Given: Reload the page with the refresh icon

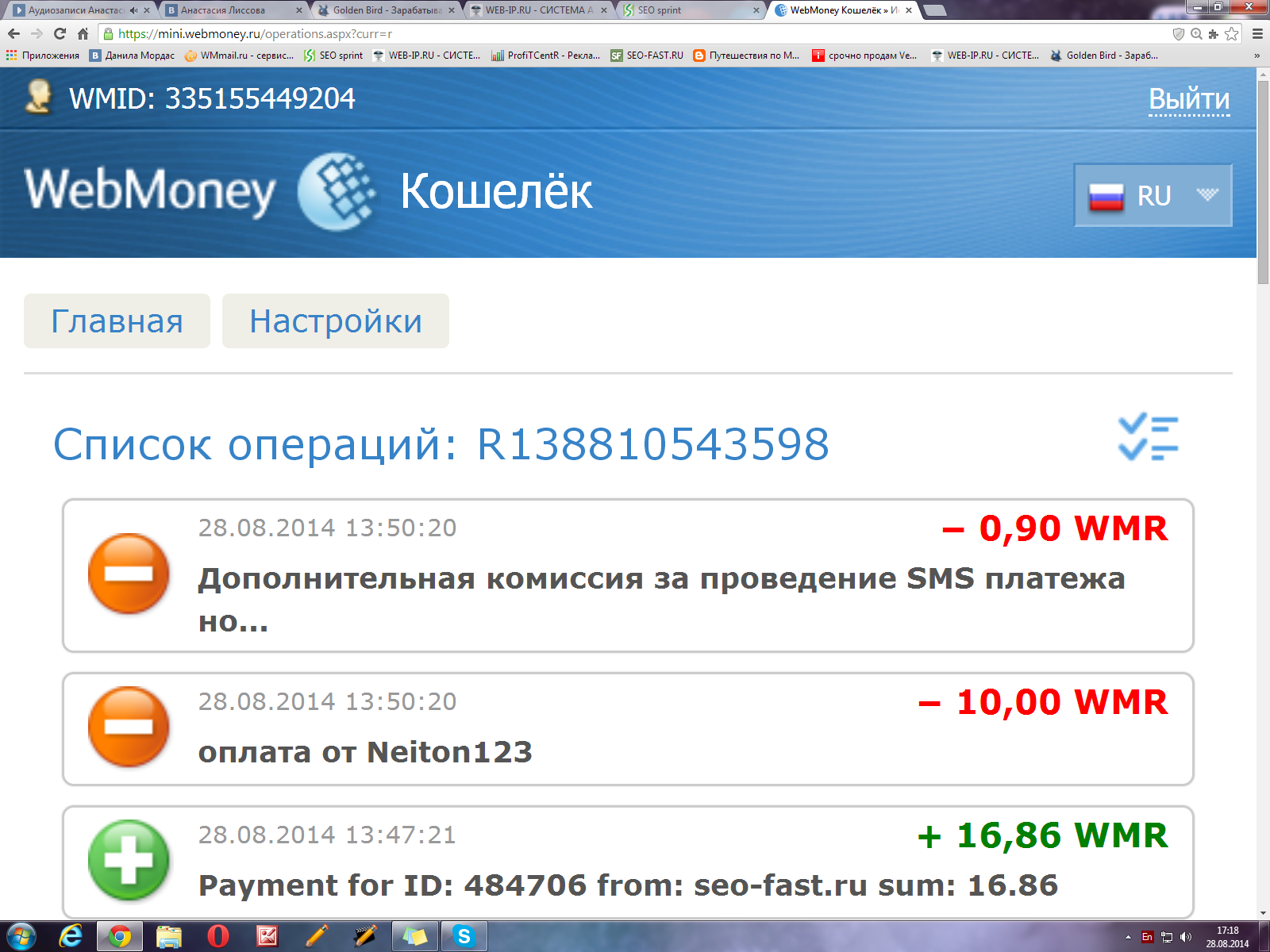Looking at the screenshot, I should (x=60, y=33).
